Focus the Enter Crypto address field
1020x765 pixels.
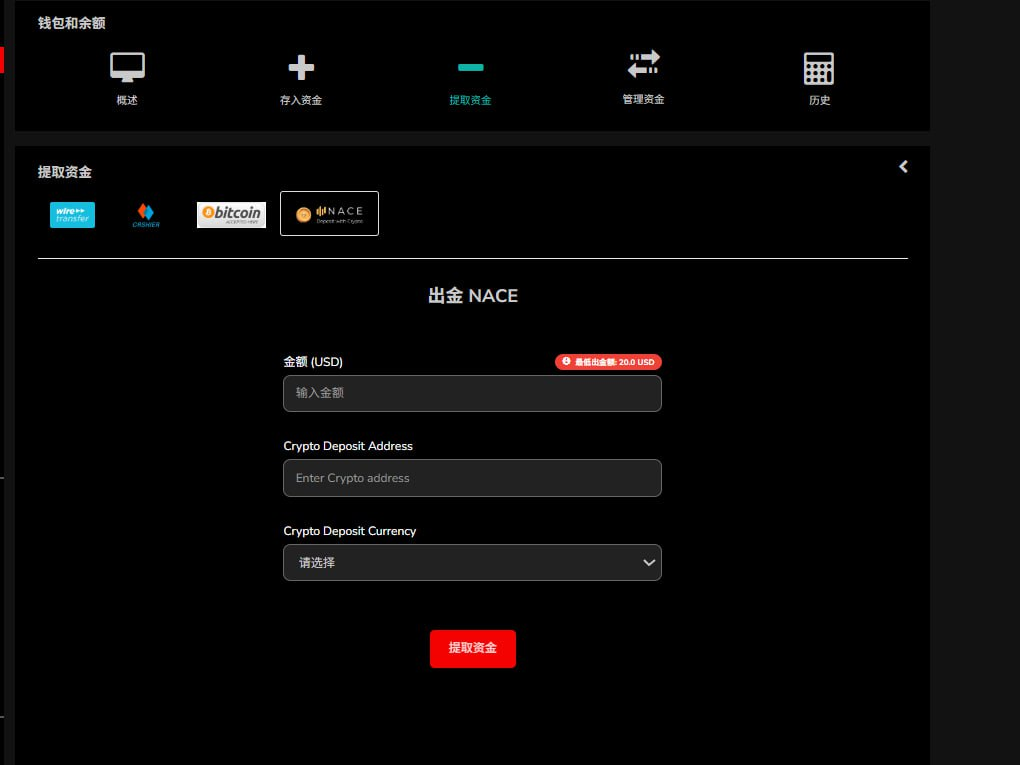472,478
